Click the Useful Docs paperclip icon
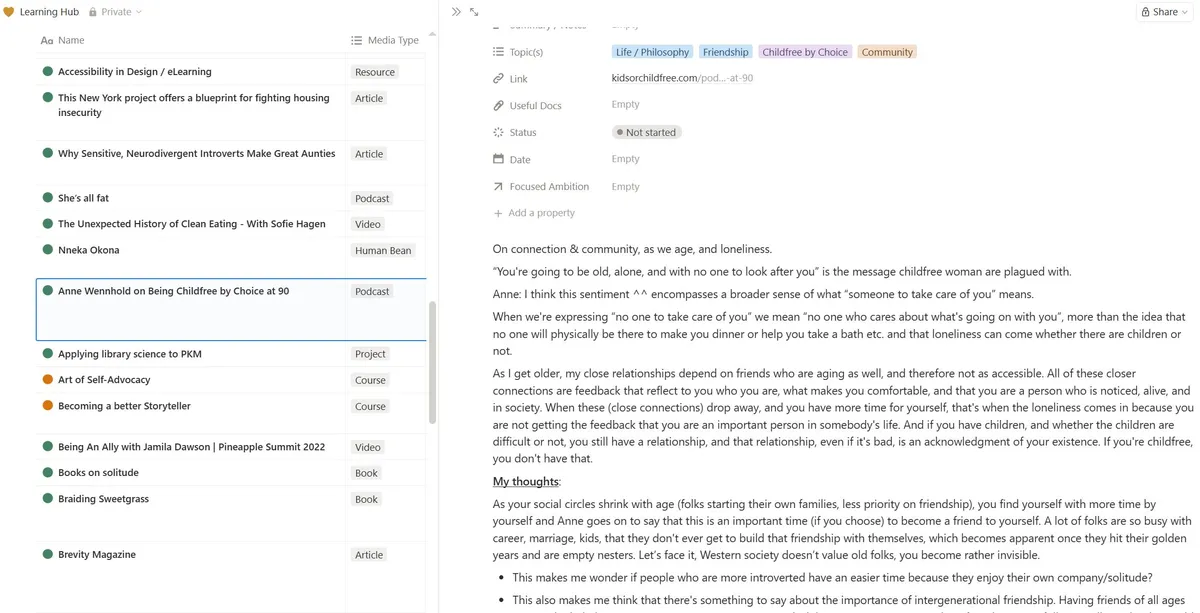The height and width of the screenshot is (613, 1200). click(x=498, y=105)
